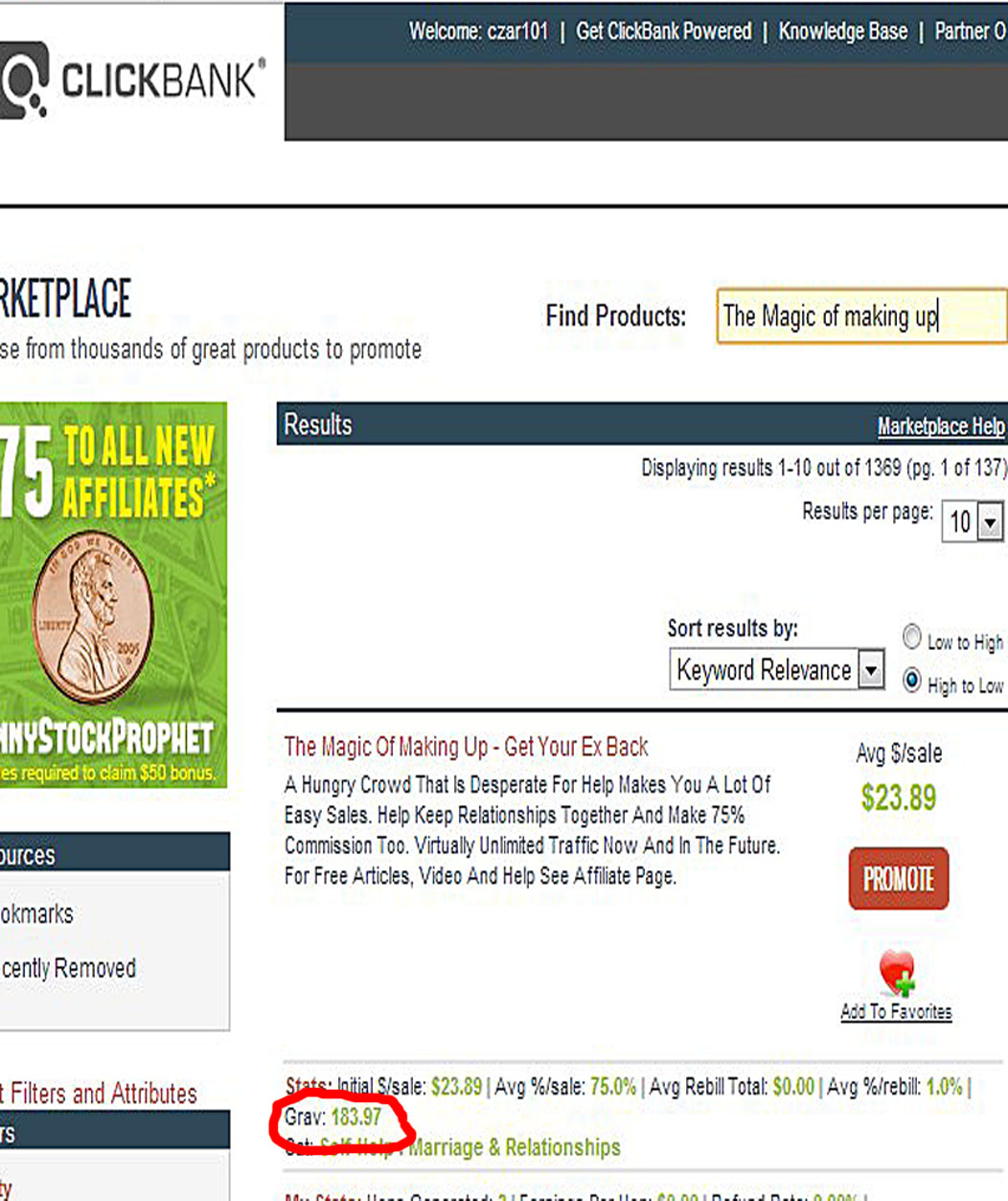Open The Magic Of Making Up listing title
The height and width of the screenshot is (1201, 1008).
click(467, 747)
